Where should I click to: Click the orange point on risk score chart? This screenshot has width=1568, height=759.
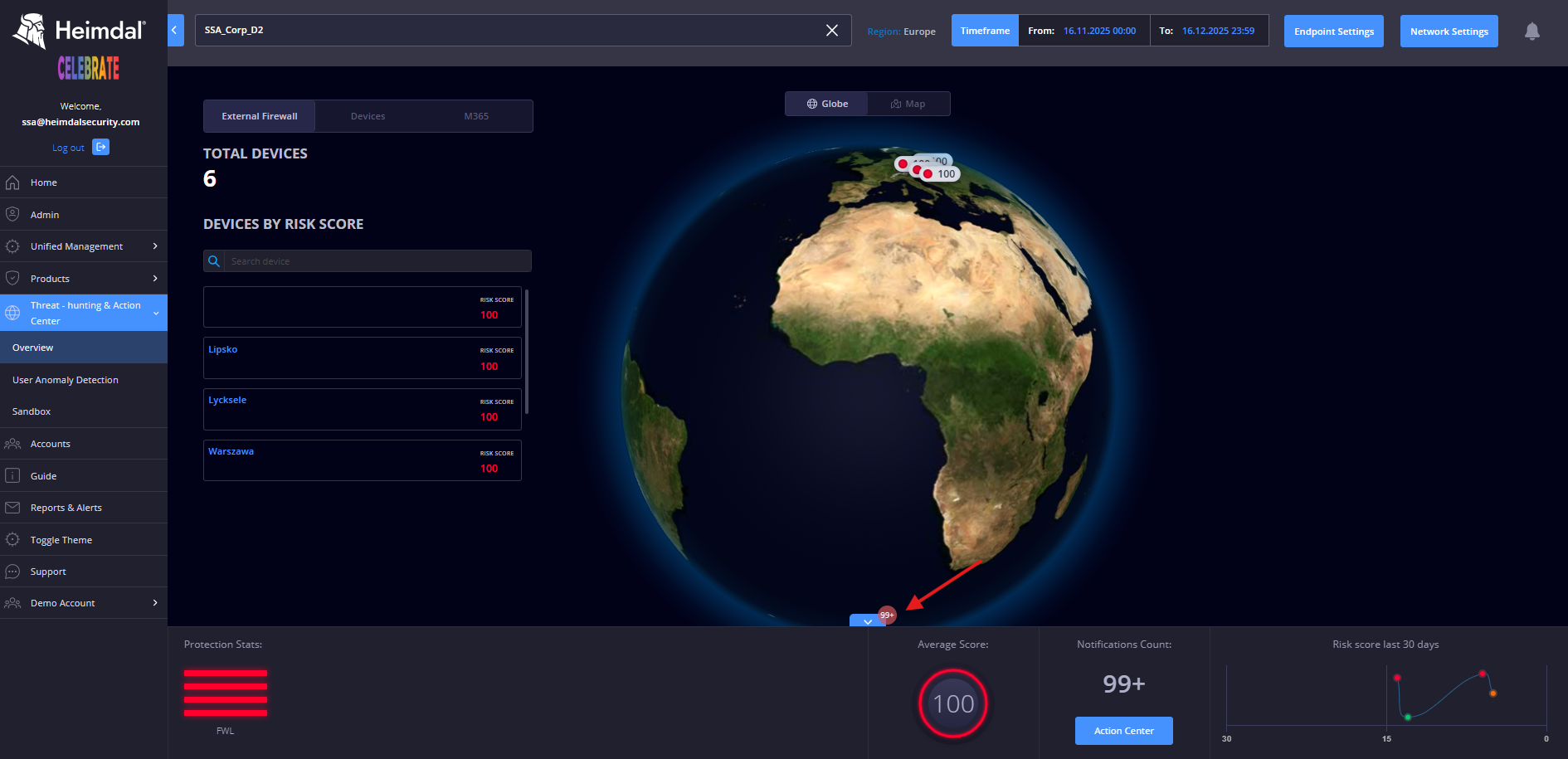tap(1493, 693)
